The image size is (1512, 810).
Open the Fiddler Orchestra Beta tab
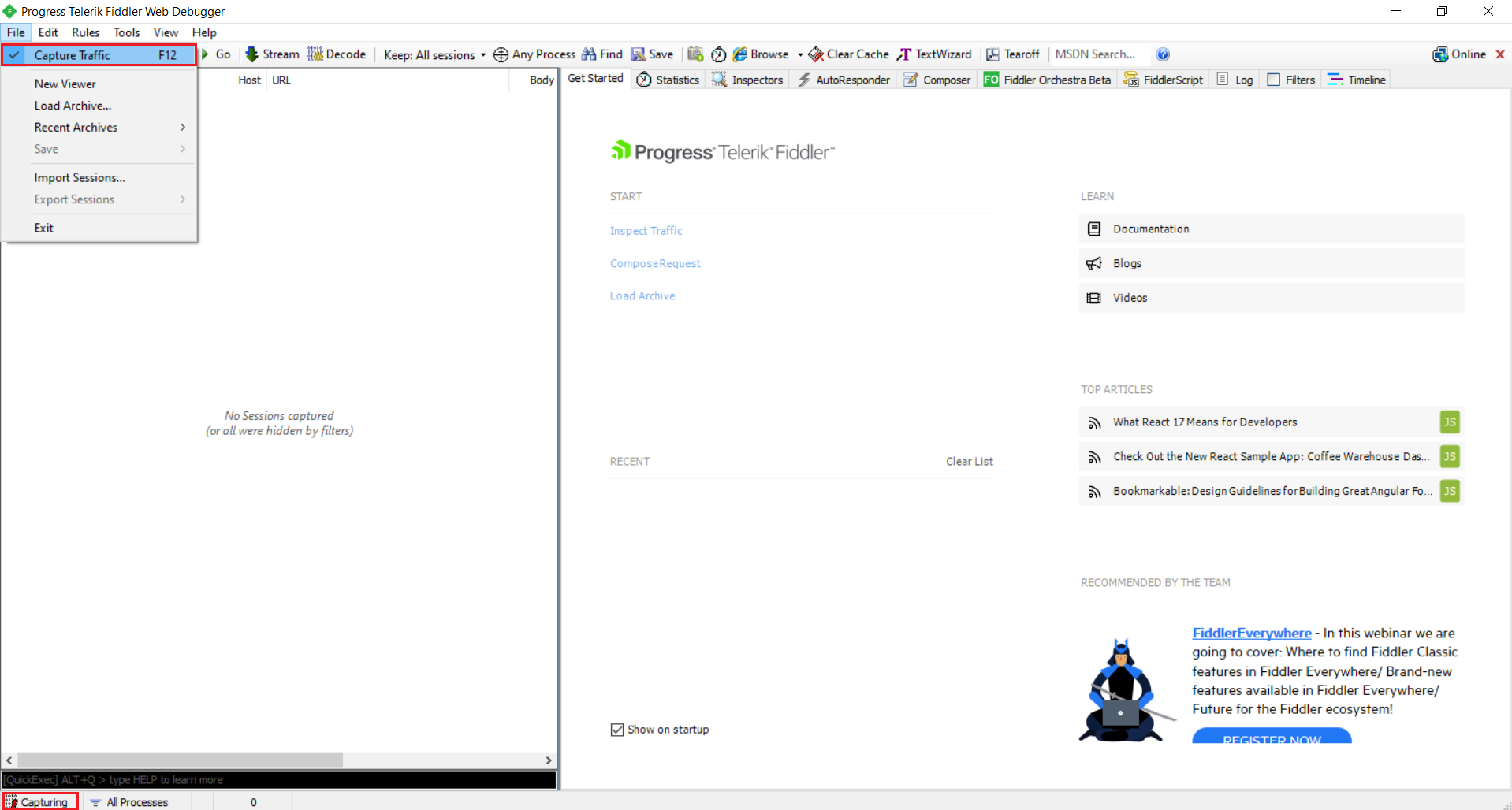(1047, 80)
